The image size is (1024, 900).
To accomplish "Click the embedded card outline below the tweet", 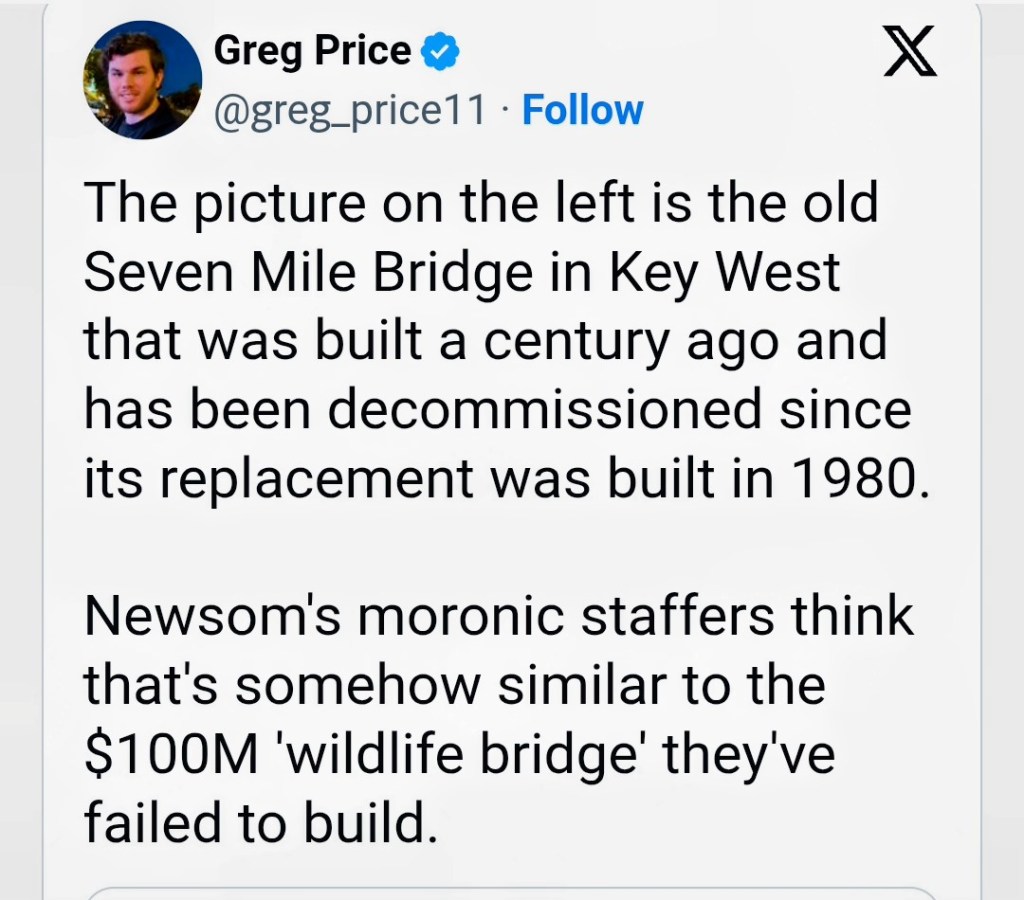I will tap(512, 890).
